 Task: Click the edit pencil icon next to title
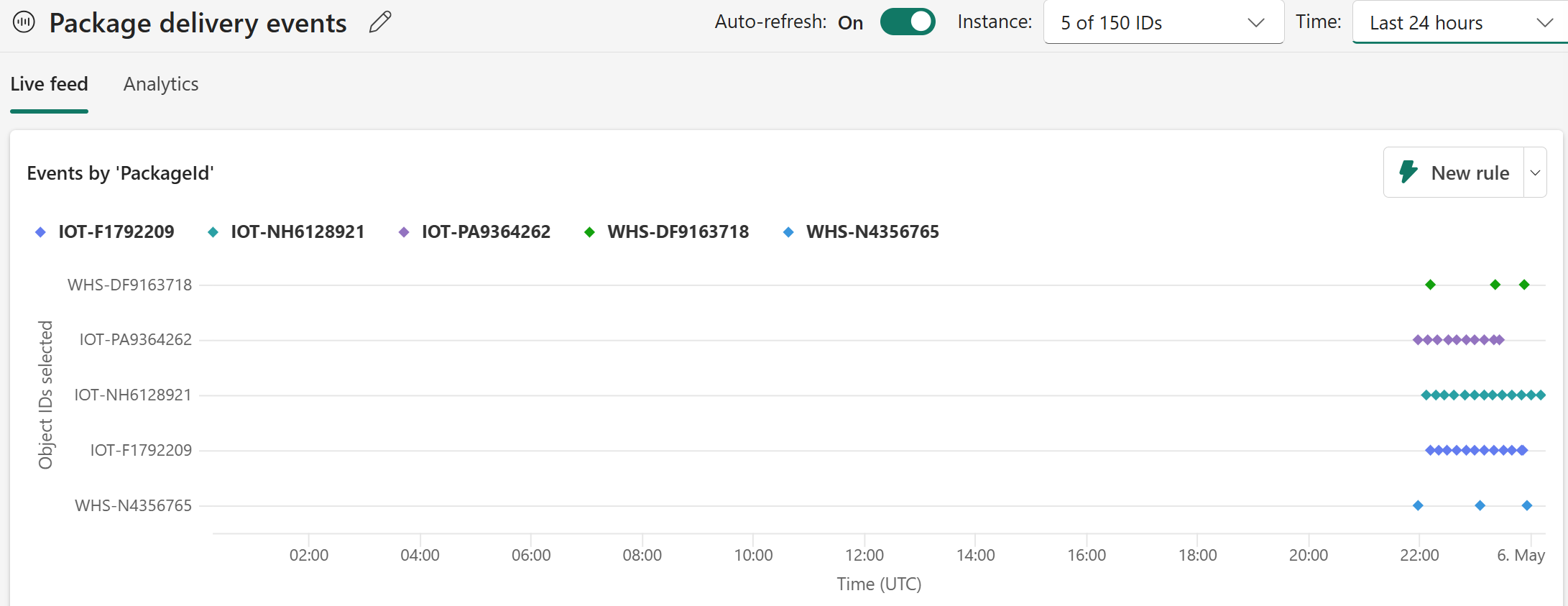[380, 22]
